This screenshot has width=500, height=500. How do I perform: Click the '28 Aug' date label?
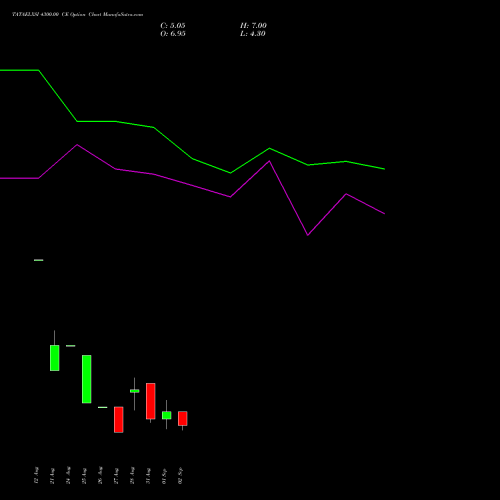tap(132, 475)
